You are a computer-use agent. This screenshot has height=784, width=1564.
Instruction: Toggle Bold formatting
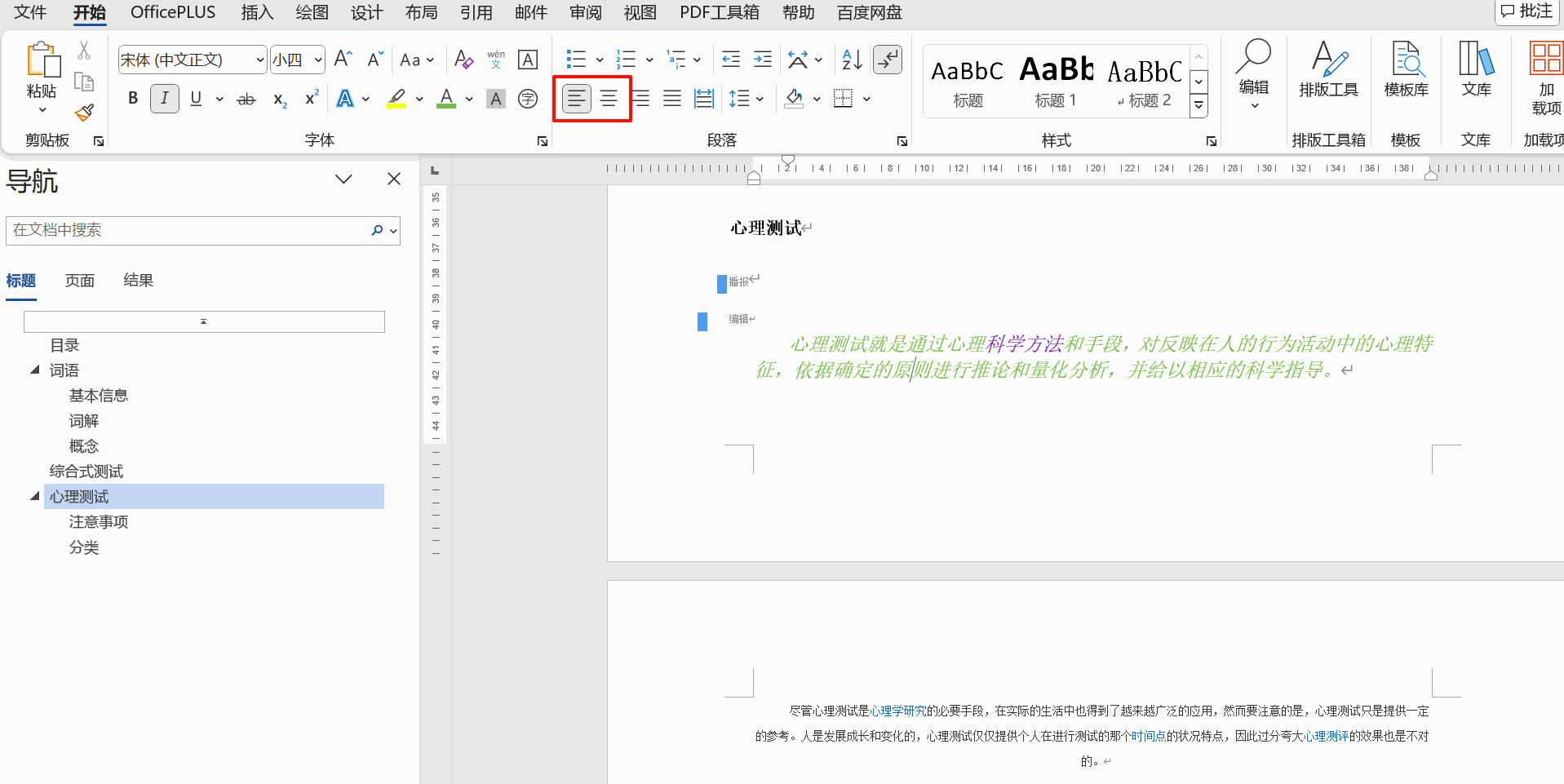coord(133,99)
